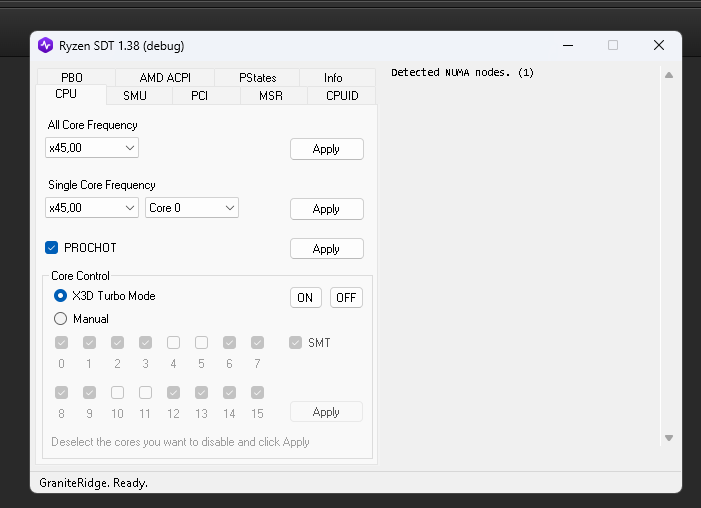Select the Manual core control option
This screenshot has width=701, height=508.
(61, 319)
